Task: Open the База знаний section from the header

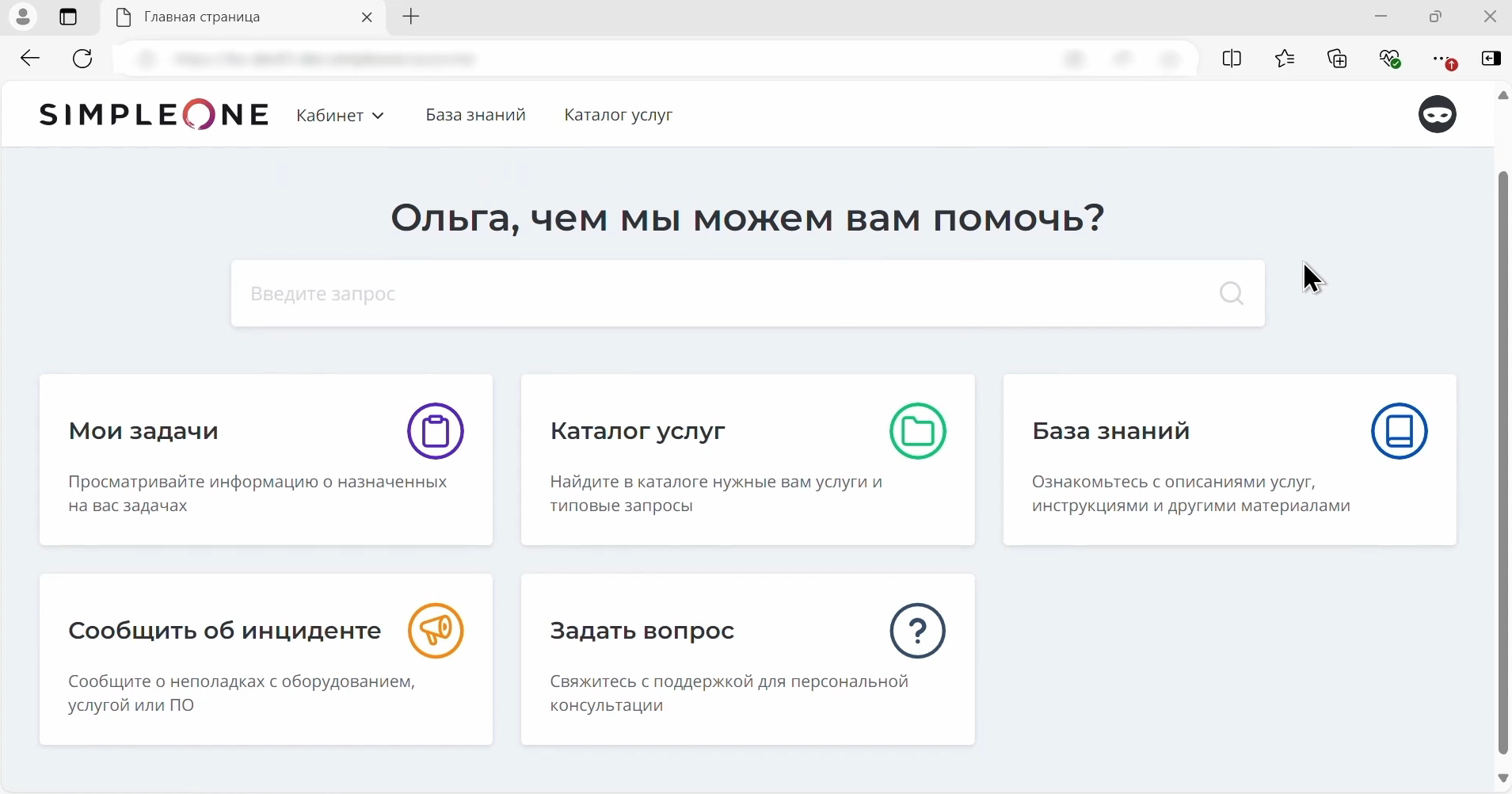Action: [474, 115]
